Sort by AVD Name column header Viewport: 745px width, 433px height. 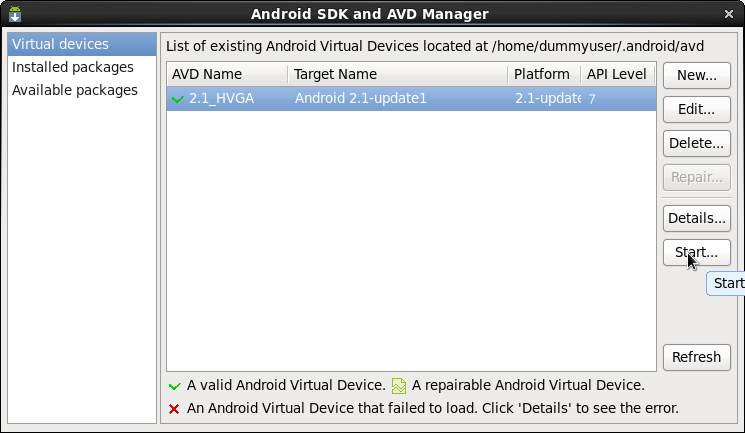pos(227,74)
